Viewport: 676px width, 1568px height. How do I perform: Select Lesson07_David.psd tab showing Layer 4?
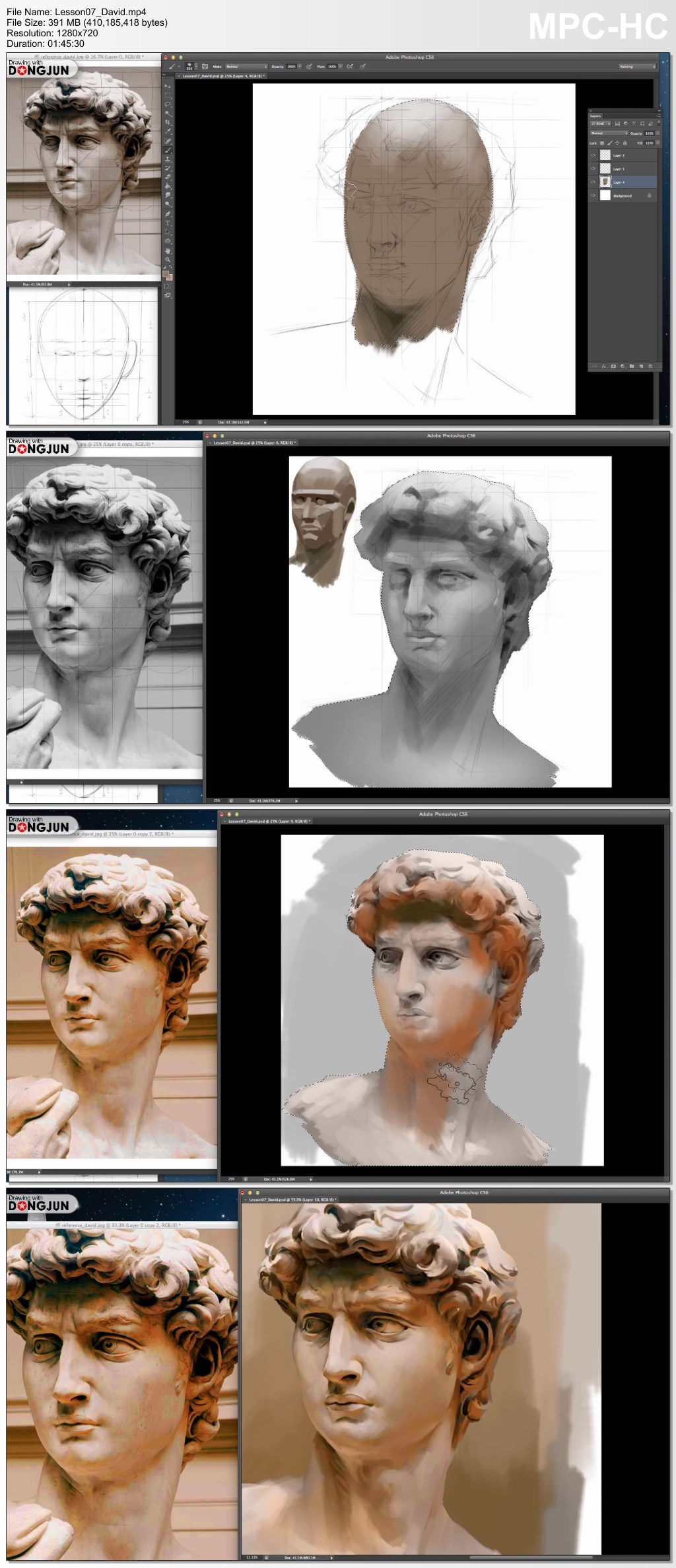coord(222,76)
